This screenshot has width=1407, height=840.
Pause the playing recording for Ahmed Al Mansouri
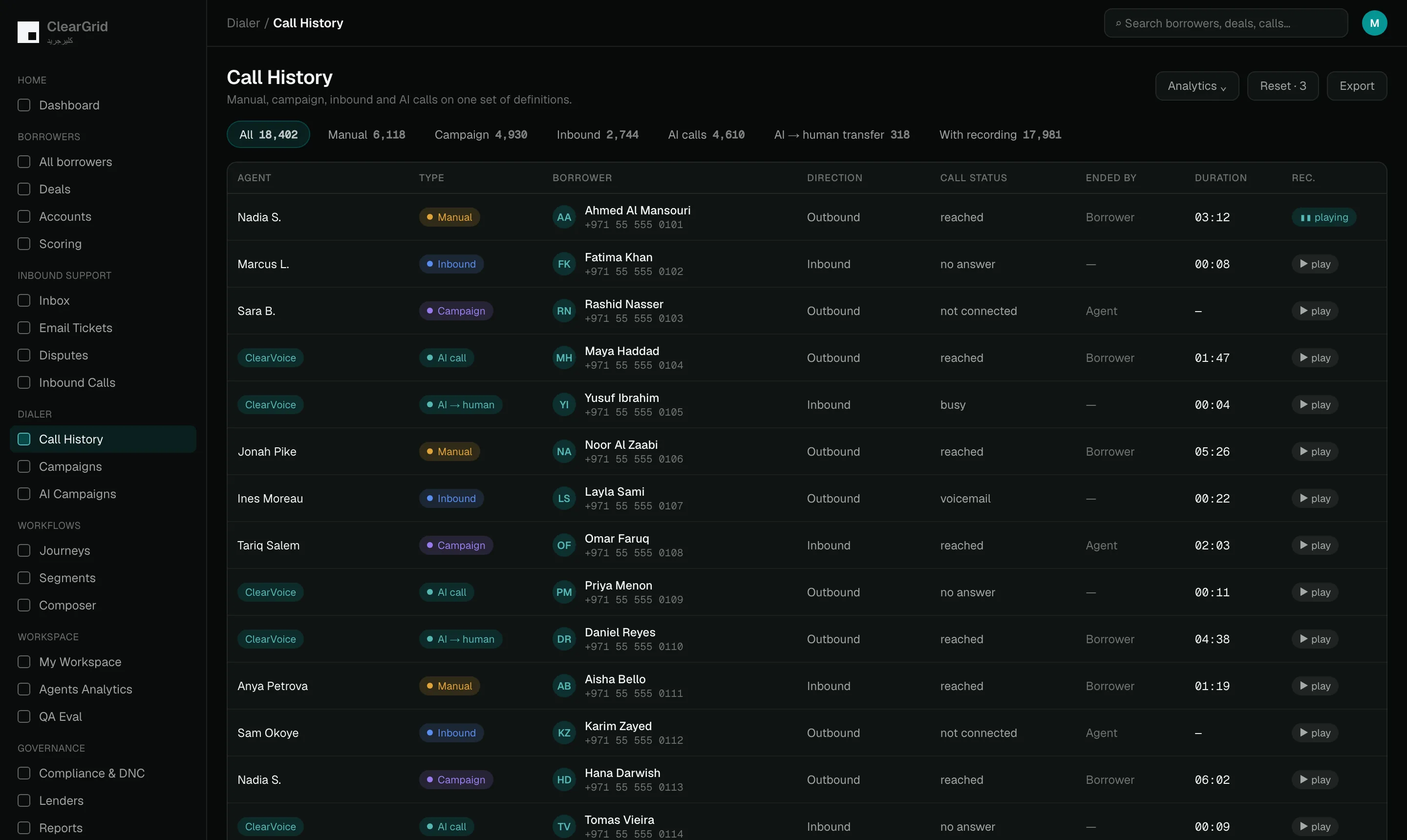(1324, 217)
